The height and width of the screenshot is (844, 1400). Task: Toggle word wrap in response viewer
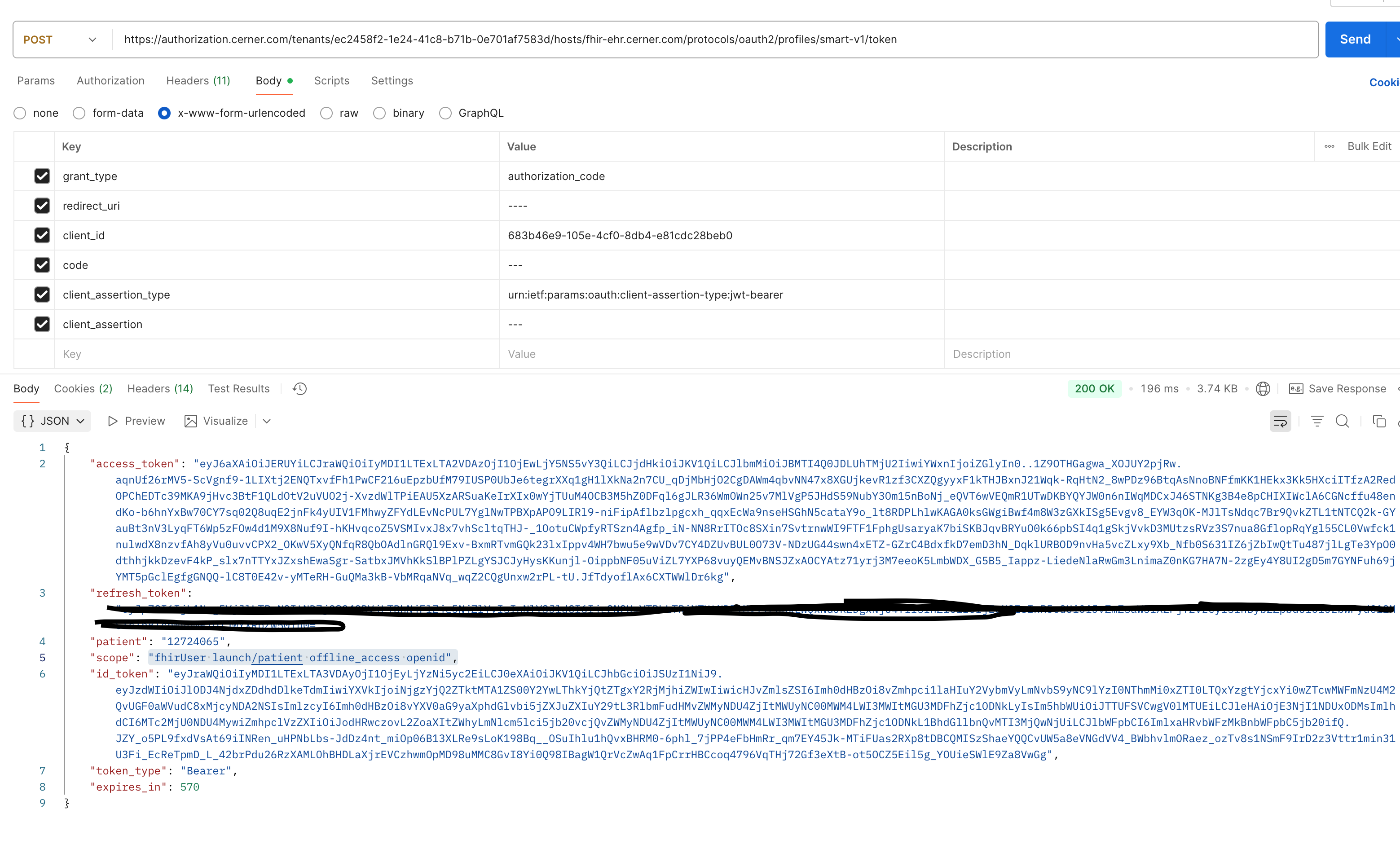click(1280, 421)
